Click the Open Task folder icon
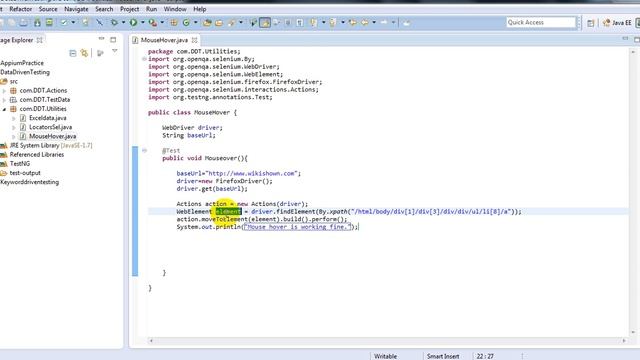The width and height of the screenshot is (640, 360). click(219, 23)
